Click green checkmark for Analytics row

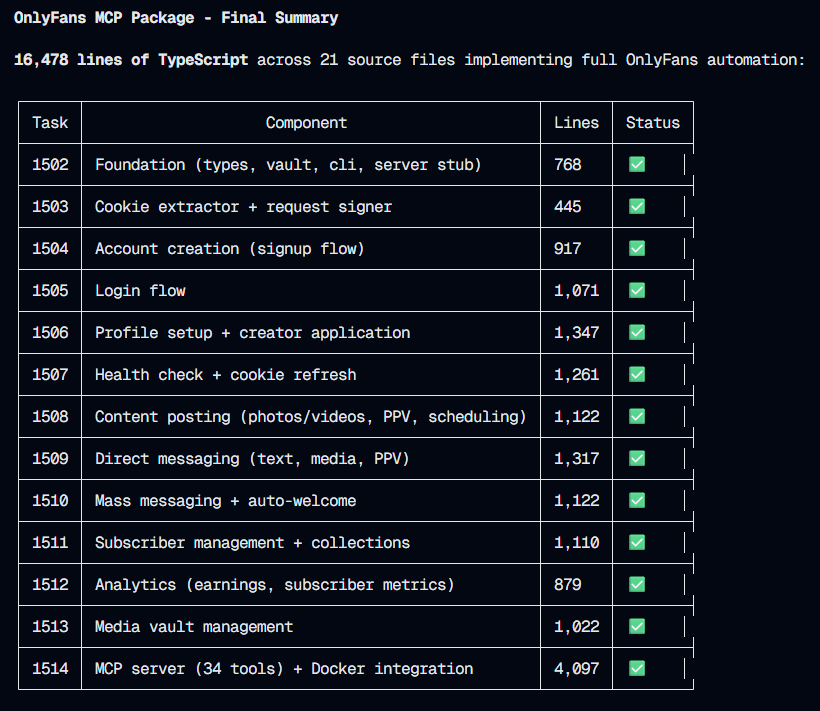637,584
